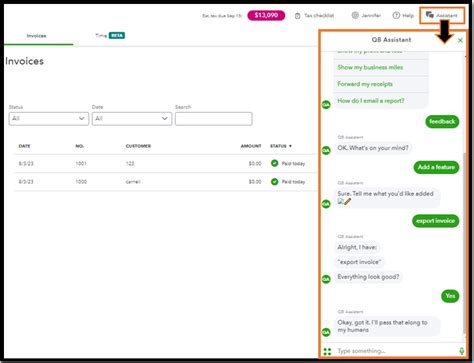Click the NO. column header
Screen dimensions: 474x363
click(x=80, y=146)
